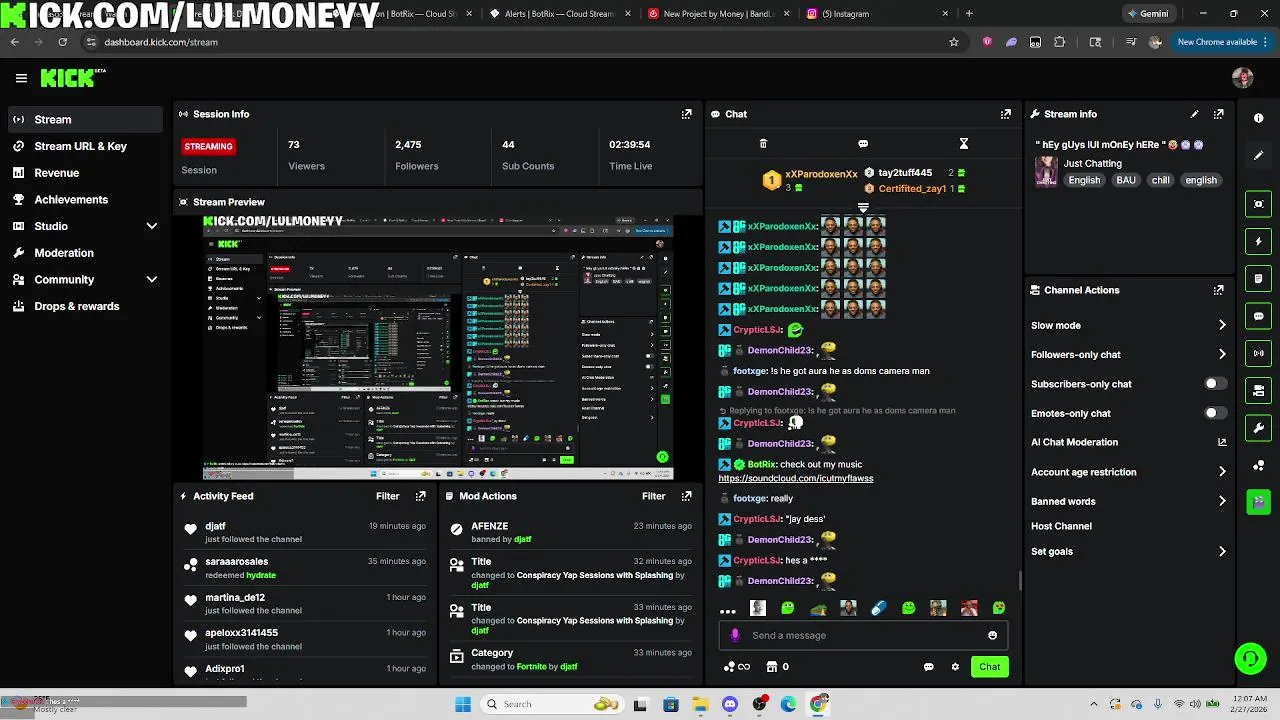Toggle Emotes-only chat switch
The height and width of the screenshot is (720, 1280).
point(1215,413)
